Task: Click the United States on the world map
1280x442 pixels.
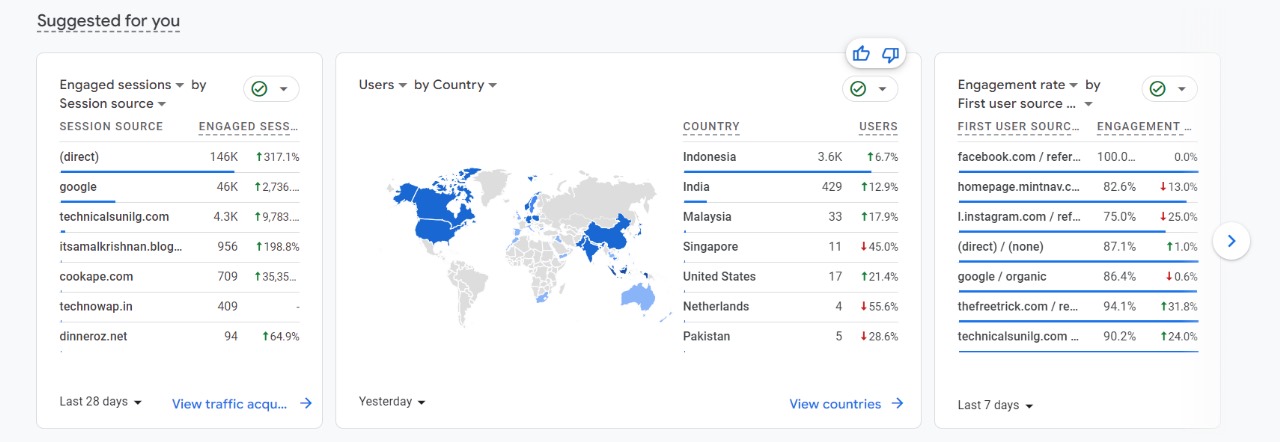Action: (x=432, y=230)
